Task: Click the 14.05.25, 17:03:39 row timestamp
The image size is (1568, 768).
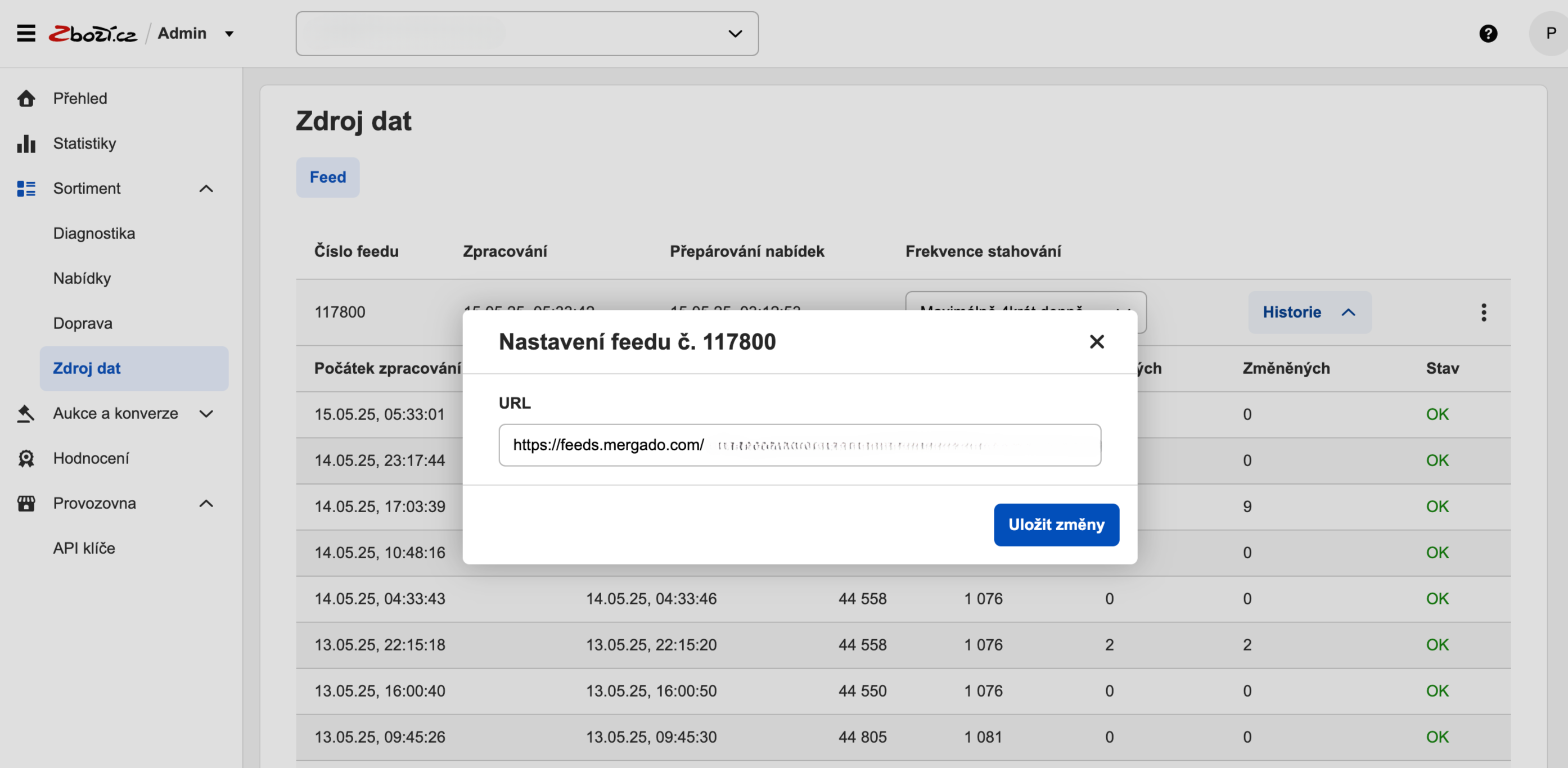Action: coord(379,507)
